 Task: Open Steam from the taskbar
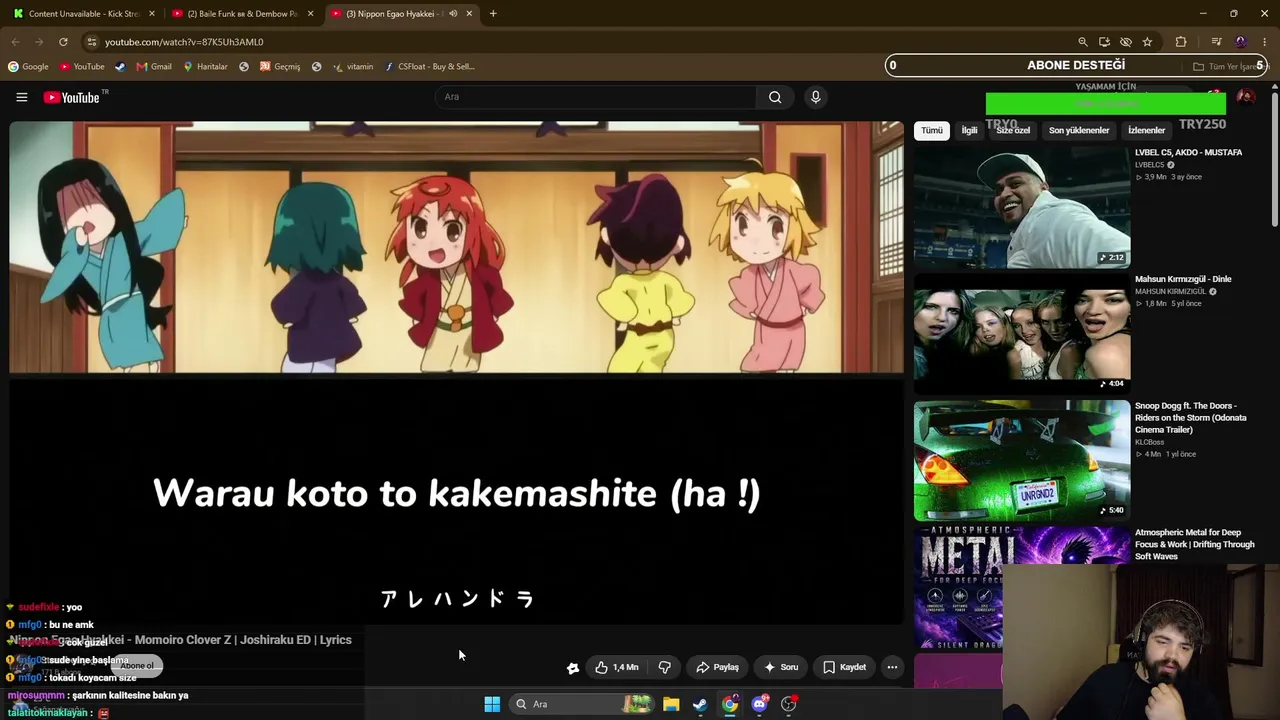point(700,704)
